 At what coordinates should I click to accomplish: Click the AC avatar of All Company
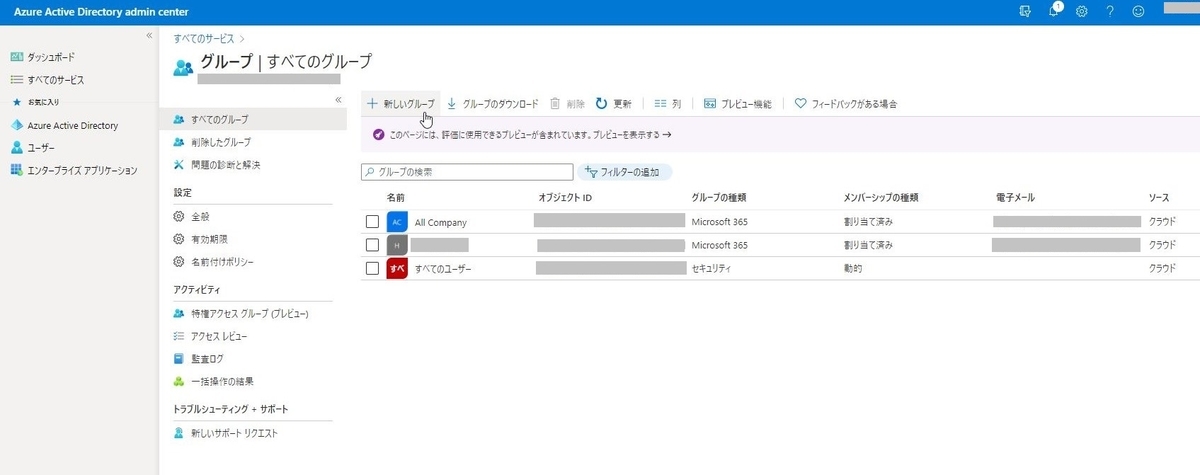click(397, 222)
